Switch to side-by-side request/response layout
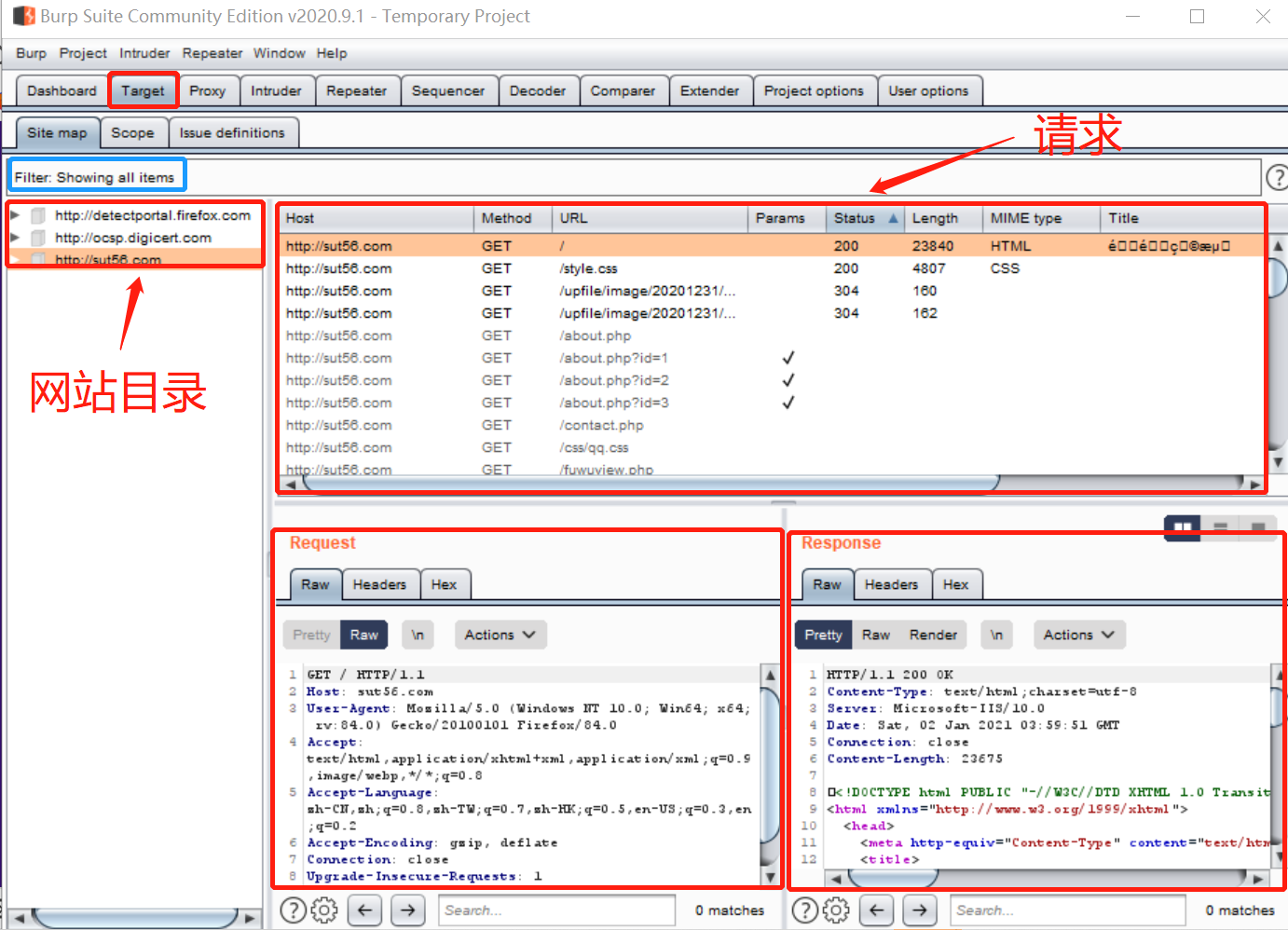Screen dimensions: 1288x930 coord(1183,527)
